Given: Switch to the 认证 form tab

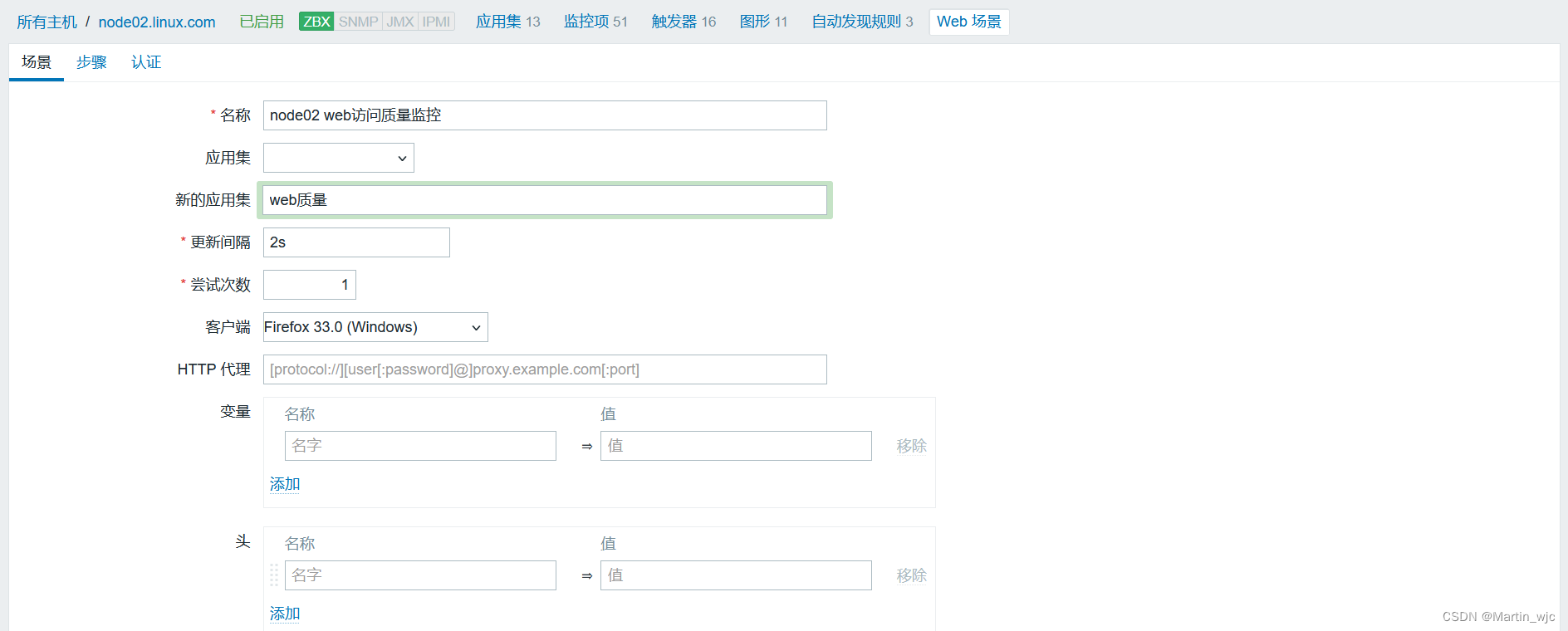Looking at the screenshot, I should [x=146, y=62].
